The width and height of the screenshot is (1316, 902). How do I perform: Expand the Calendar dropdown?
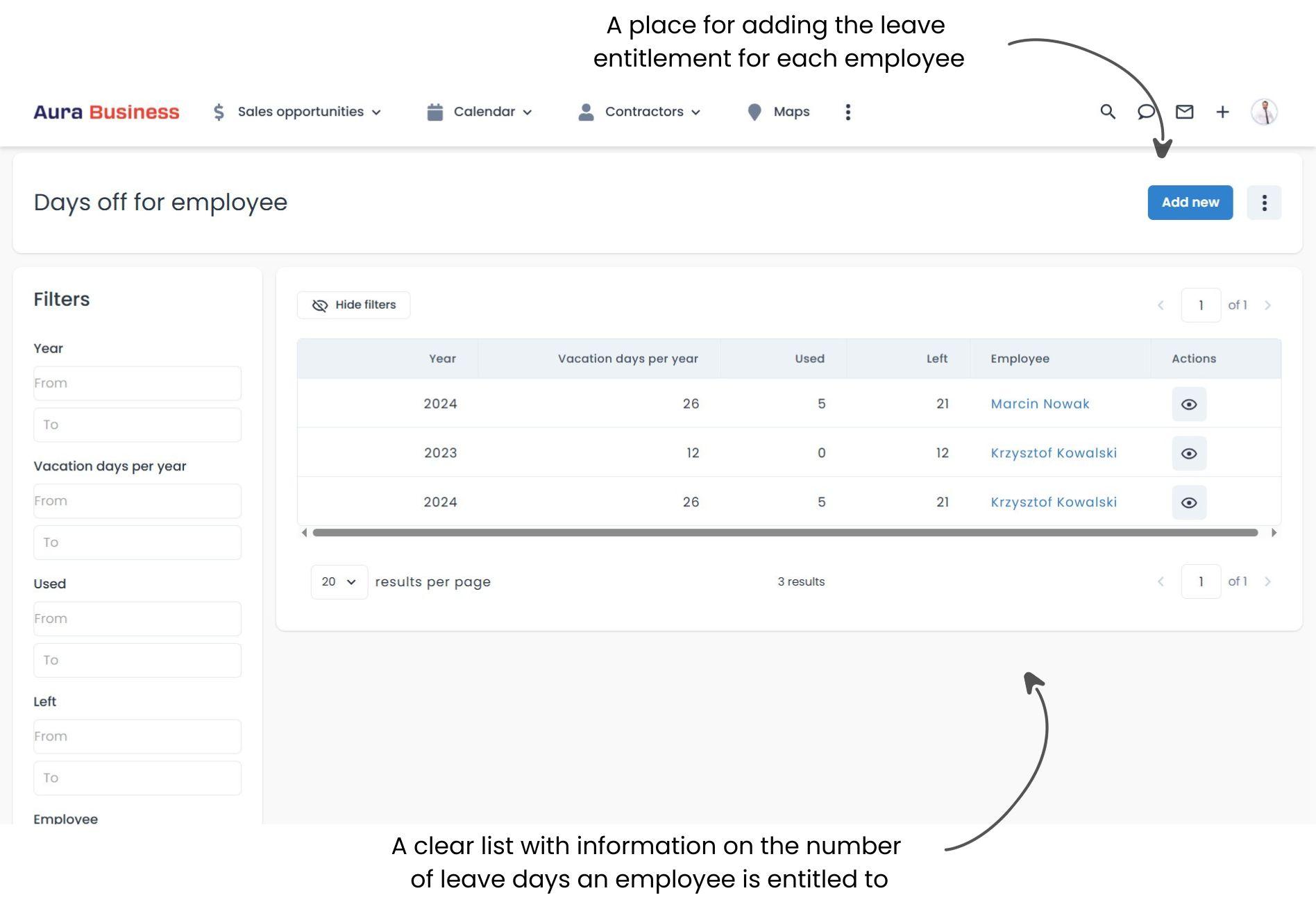(480, 112)
